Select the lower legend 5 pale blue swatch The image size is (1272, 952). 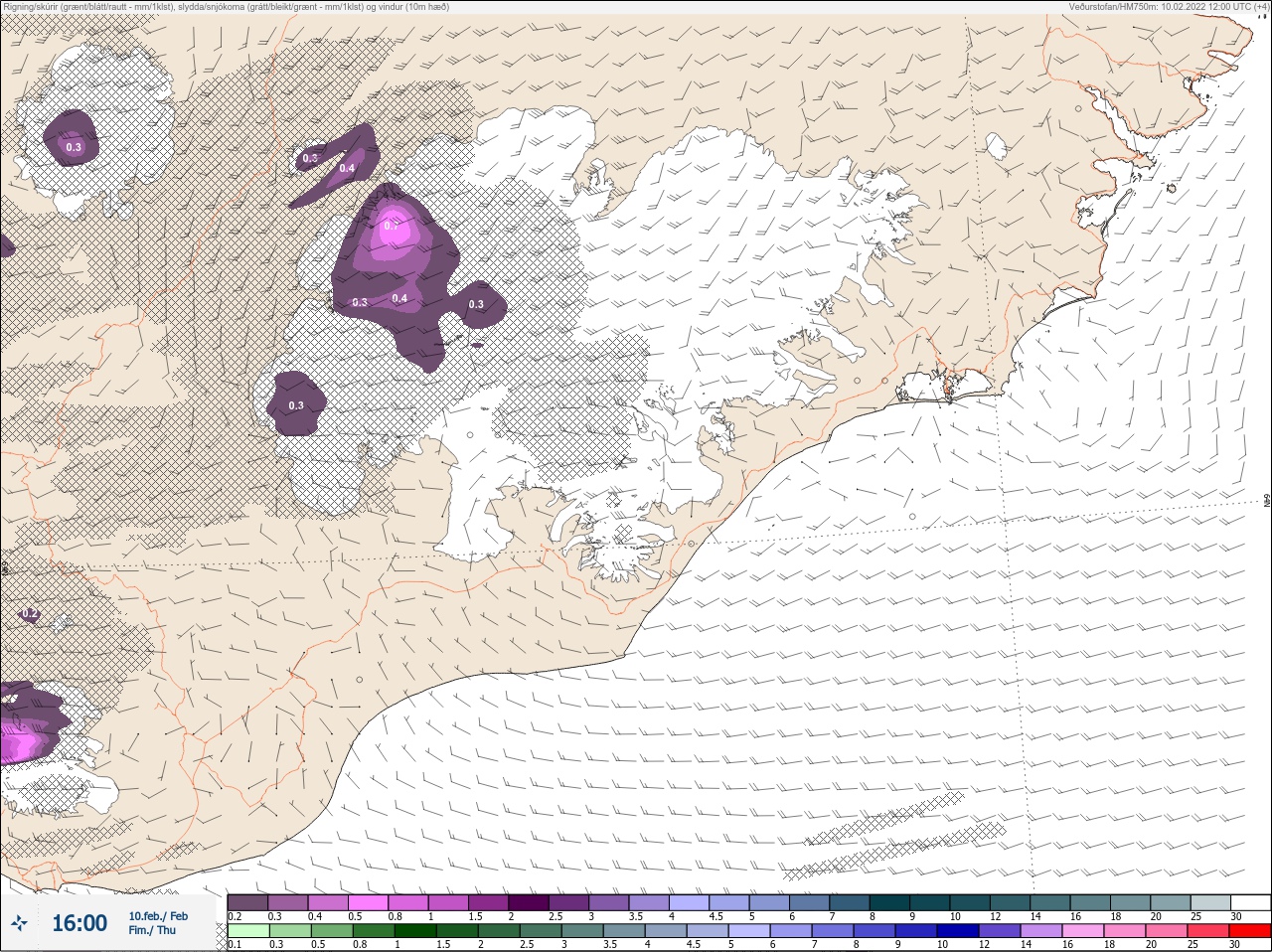tap(748, 931)
